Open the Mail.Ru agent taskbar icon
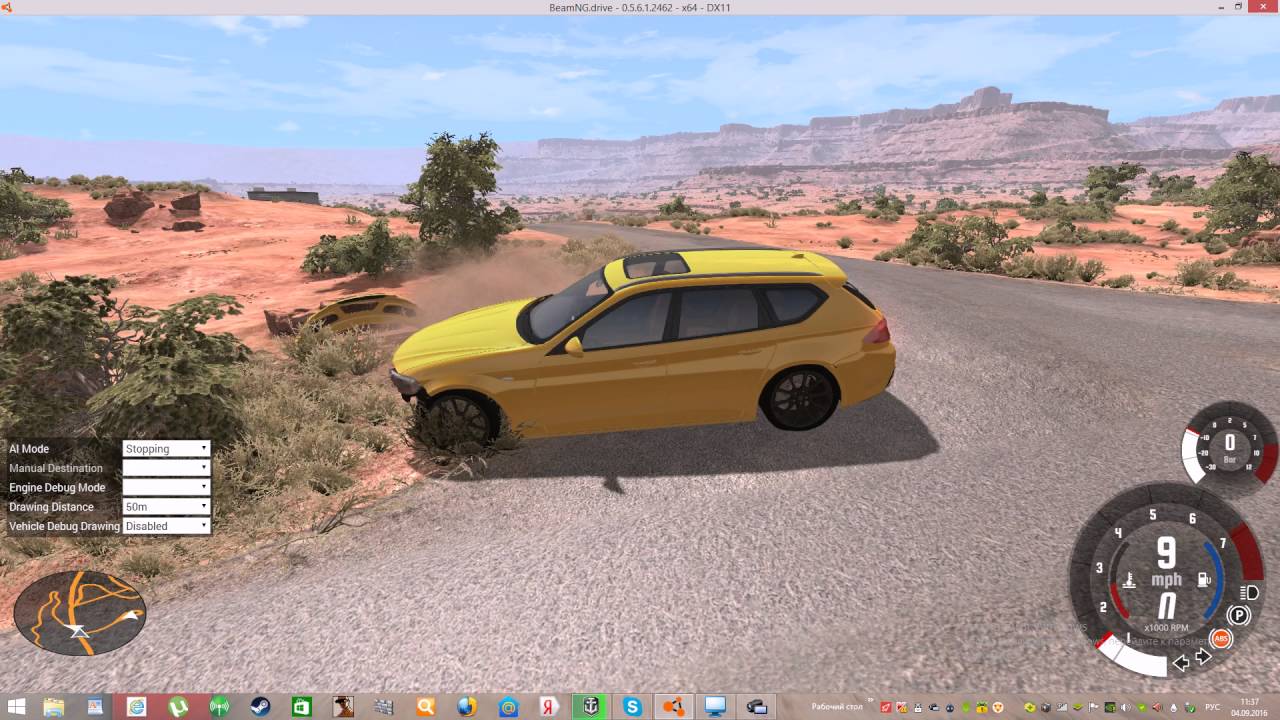The height and width of the screenshot is (720, 1280). tap(508, 707)
